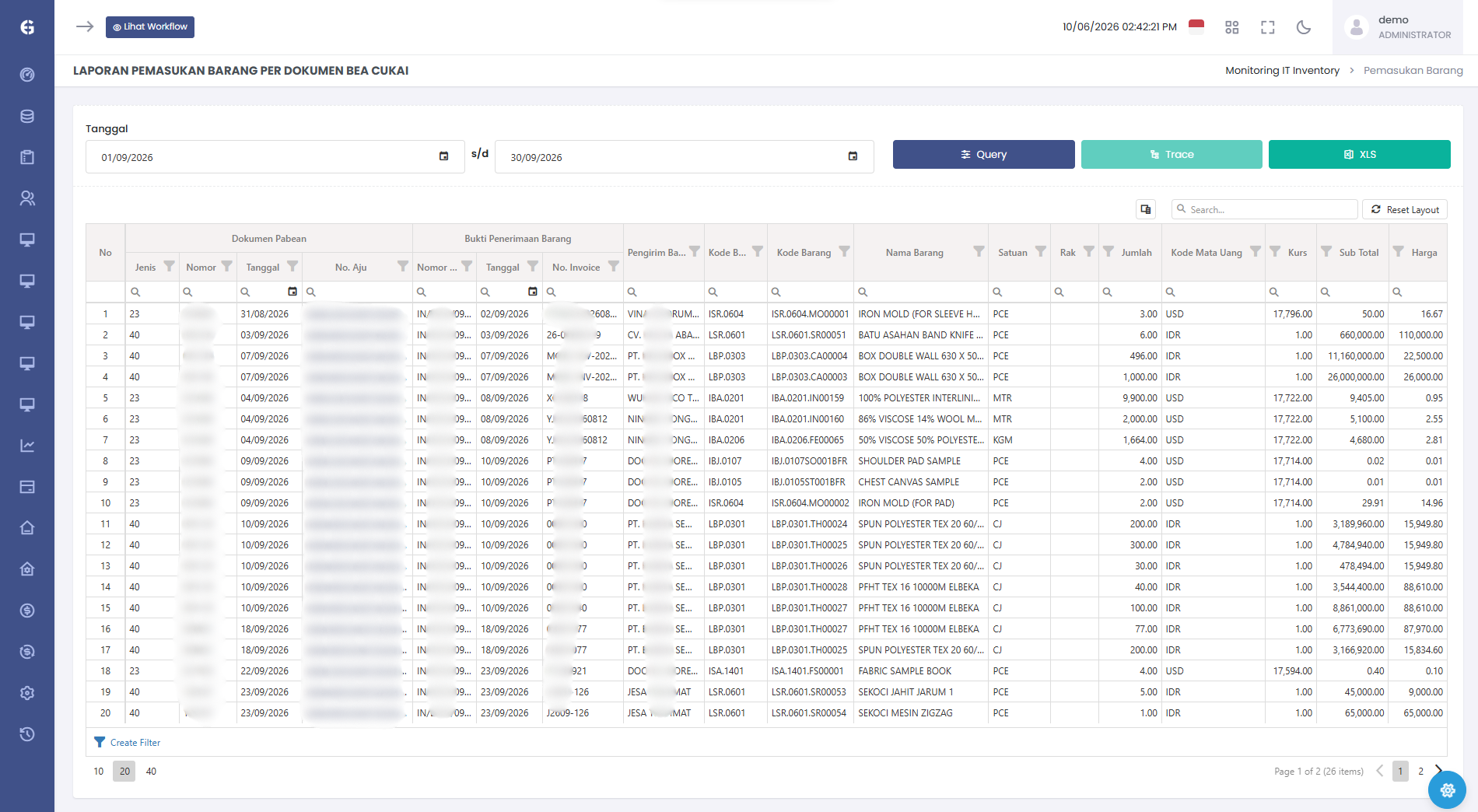
Task: Open the column chooser icon beside Search
Action: pos(1146,209)
